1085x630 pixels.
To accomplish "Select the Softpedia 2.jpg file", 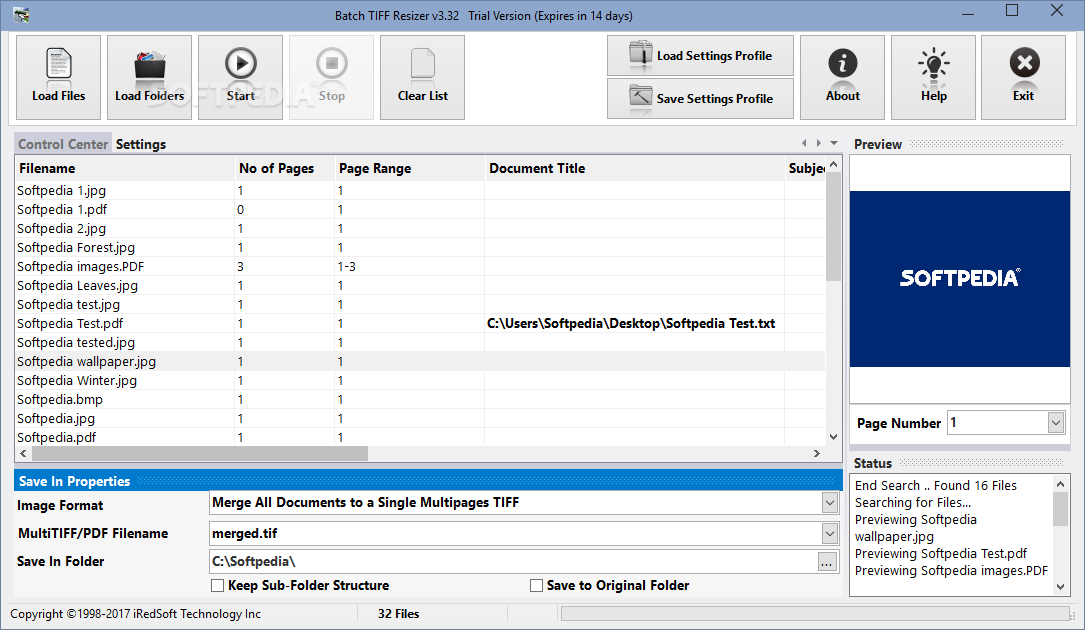I will click(x=420, y=228).
